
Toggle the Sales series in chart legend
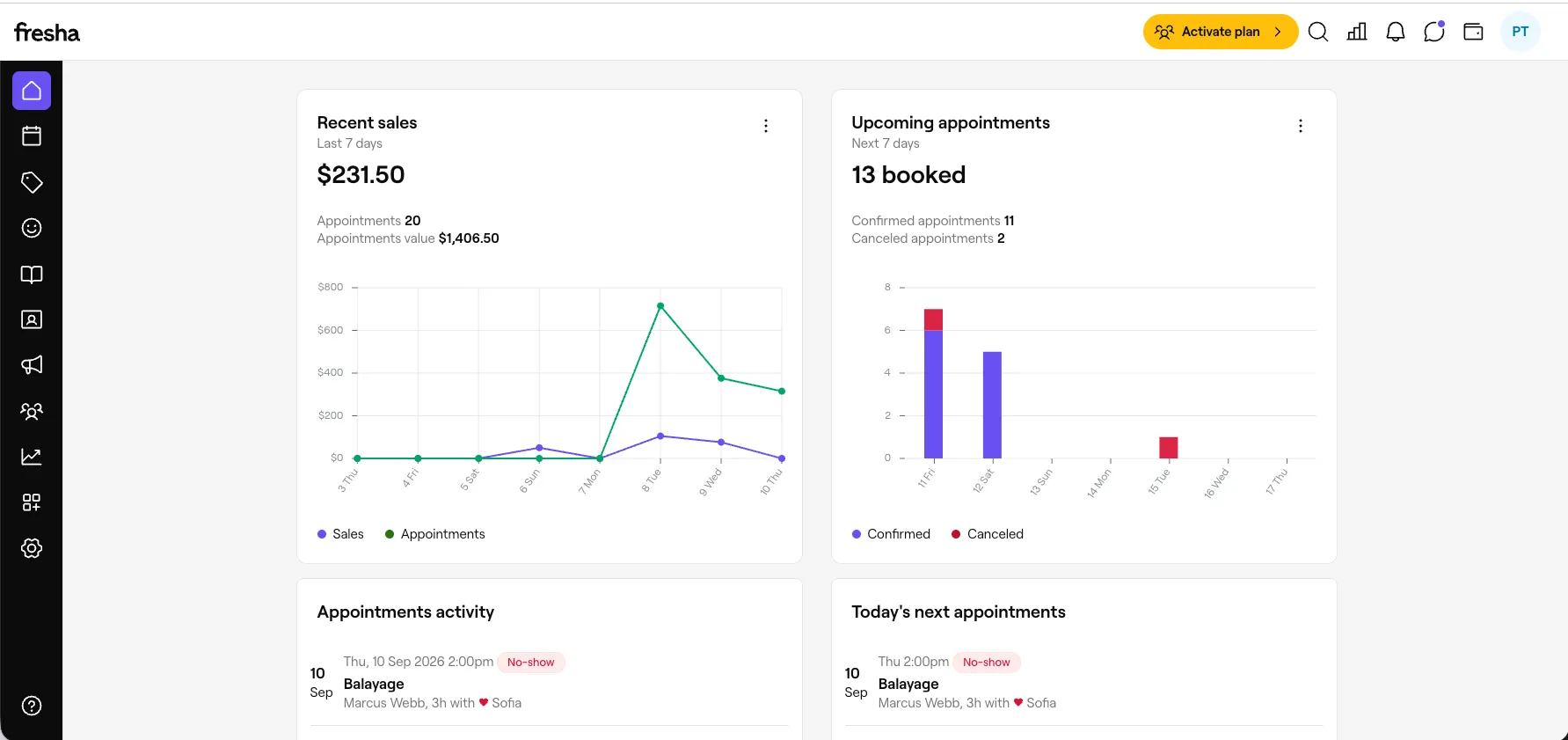[340, 534]
